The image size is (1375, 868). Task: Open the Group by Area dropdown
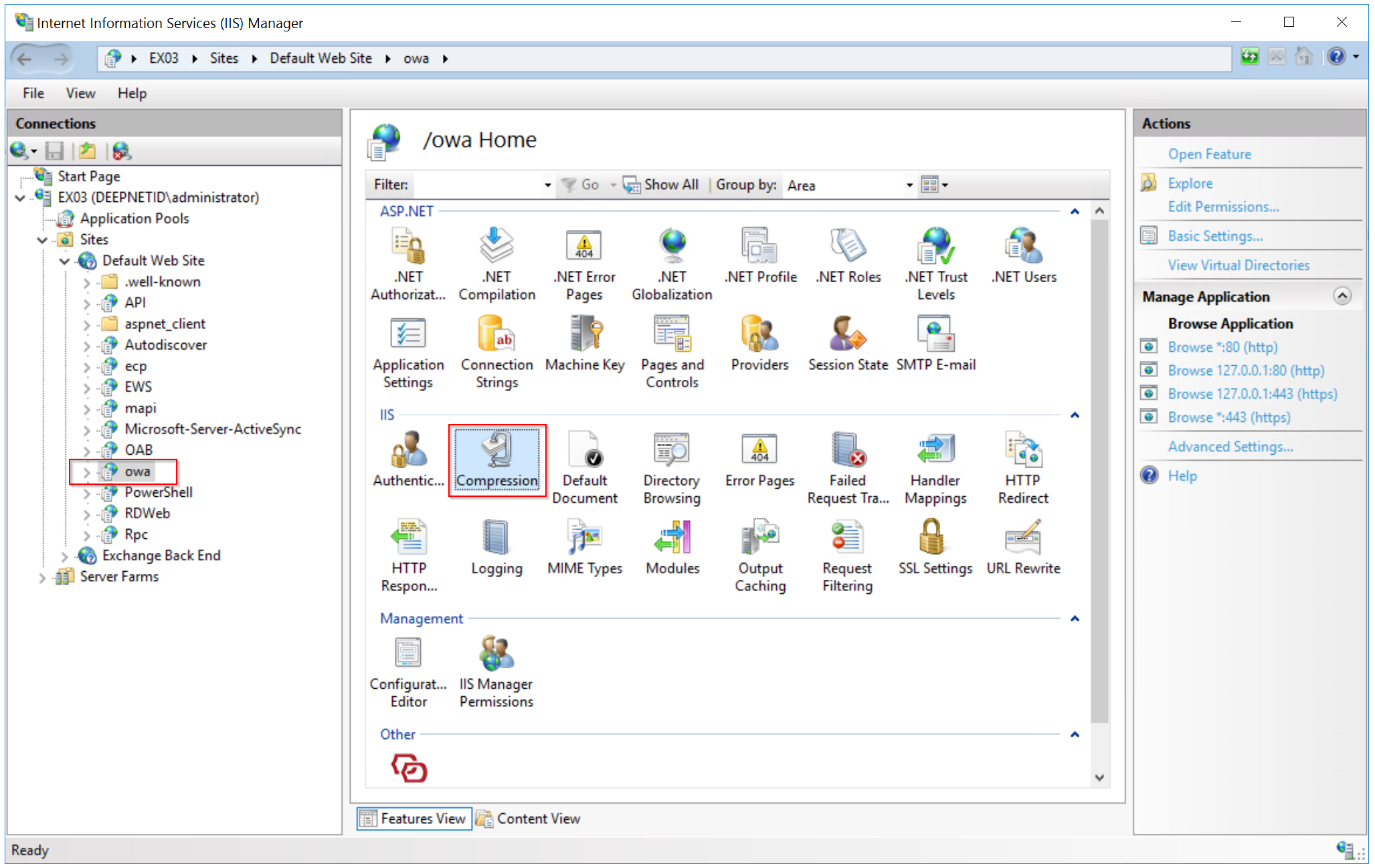pyautogui.click(x=909, y=185)
